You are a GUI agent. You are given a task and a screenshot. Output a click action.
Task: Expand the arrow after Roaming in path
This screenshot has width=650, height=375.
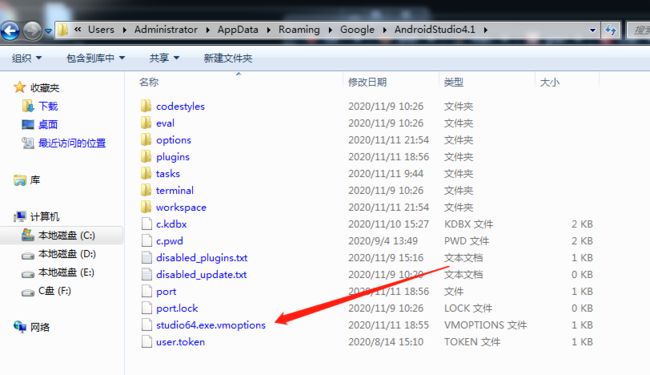[x=330, y=30]
